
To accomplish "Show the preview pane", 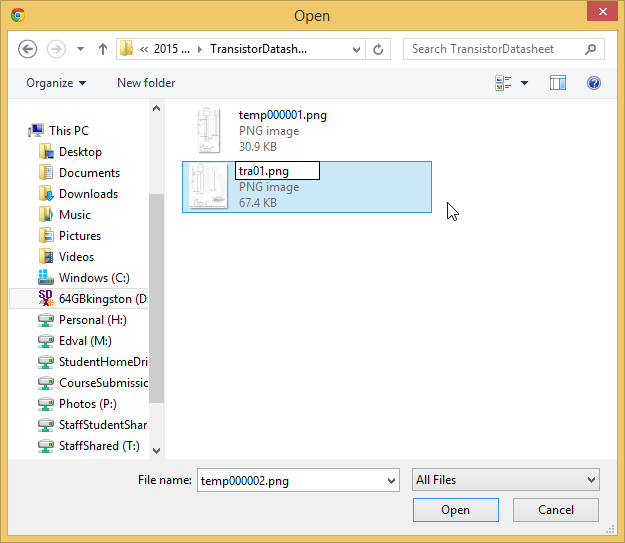I will pyautogui.click(x=558, y=83).
